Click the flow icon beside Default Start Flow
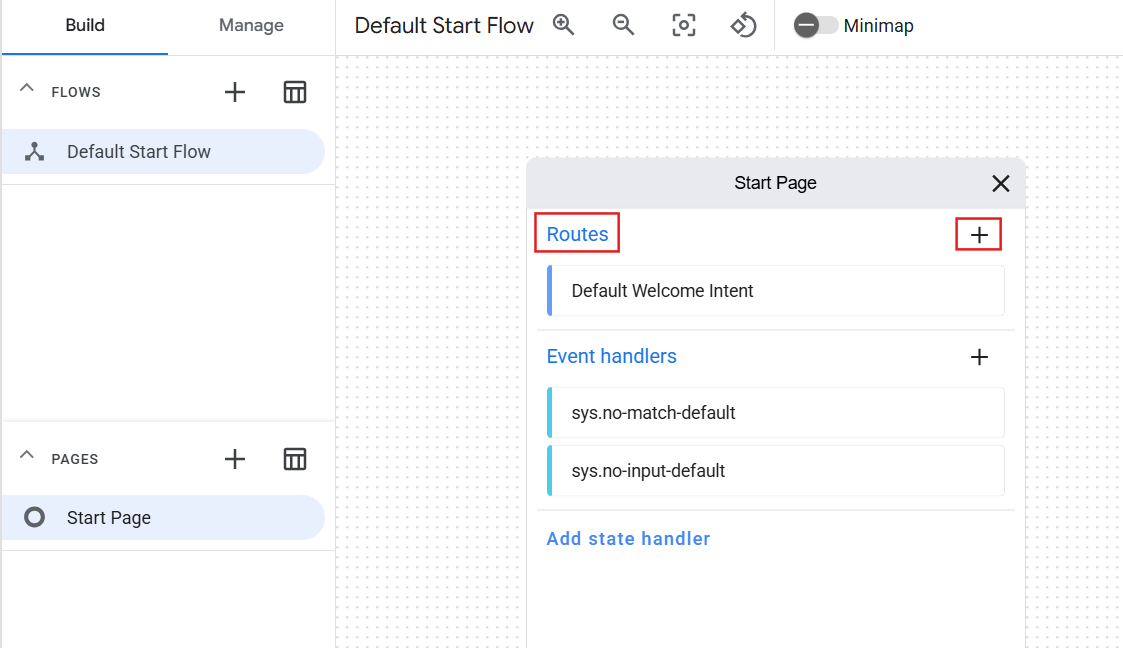1123x648 pixels. tap(34, 152)
